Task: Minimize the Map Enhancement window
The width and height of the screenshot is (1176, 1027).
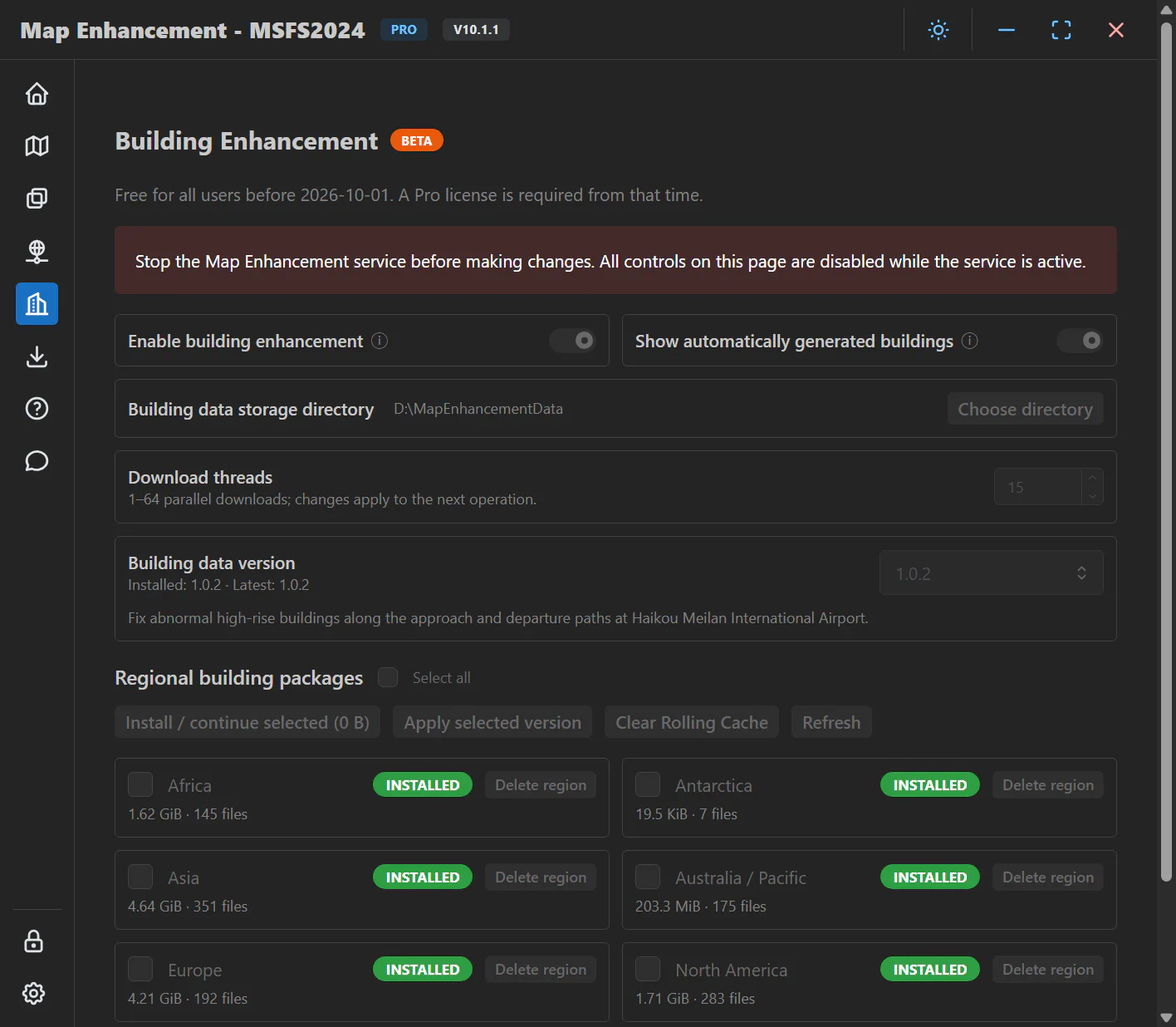Action: [1007, 30]
